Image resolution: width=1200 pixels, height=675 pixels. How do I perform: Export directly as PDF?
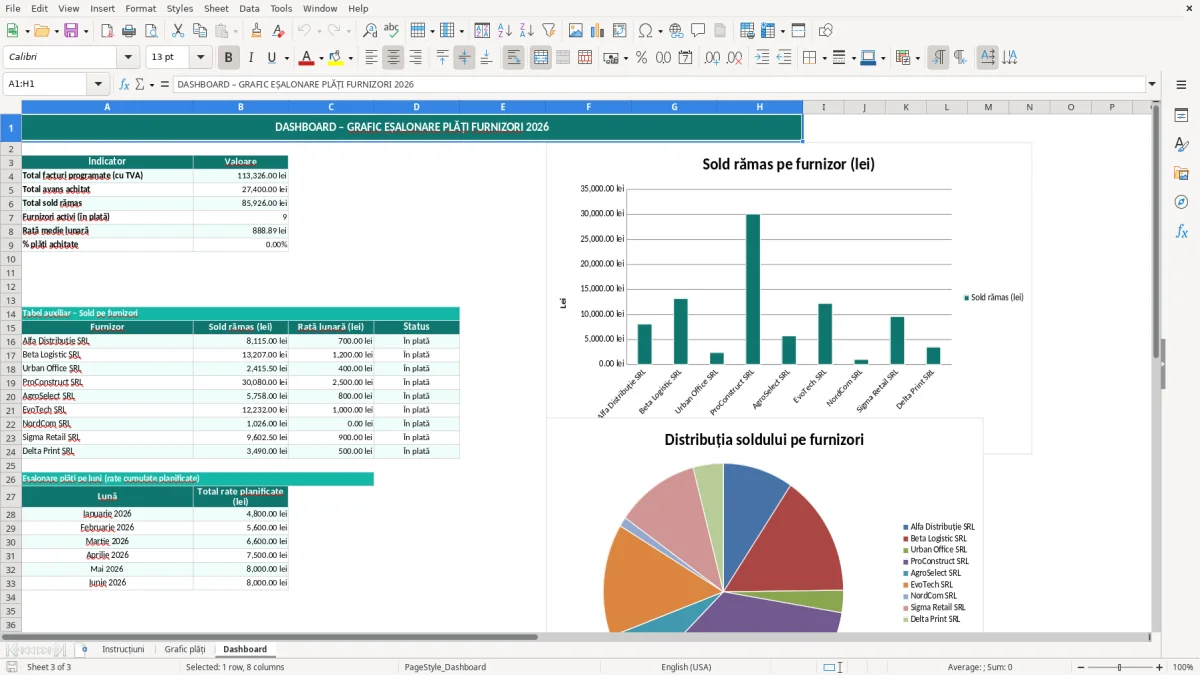click(106, 31)
